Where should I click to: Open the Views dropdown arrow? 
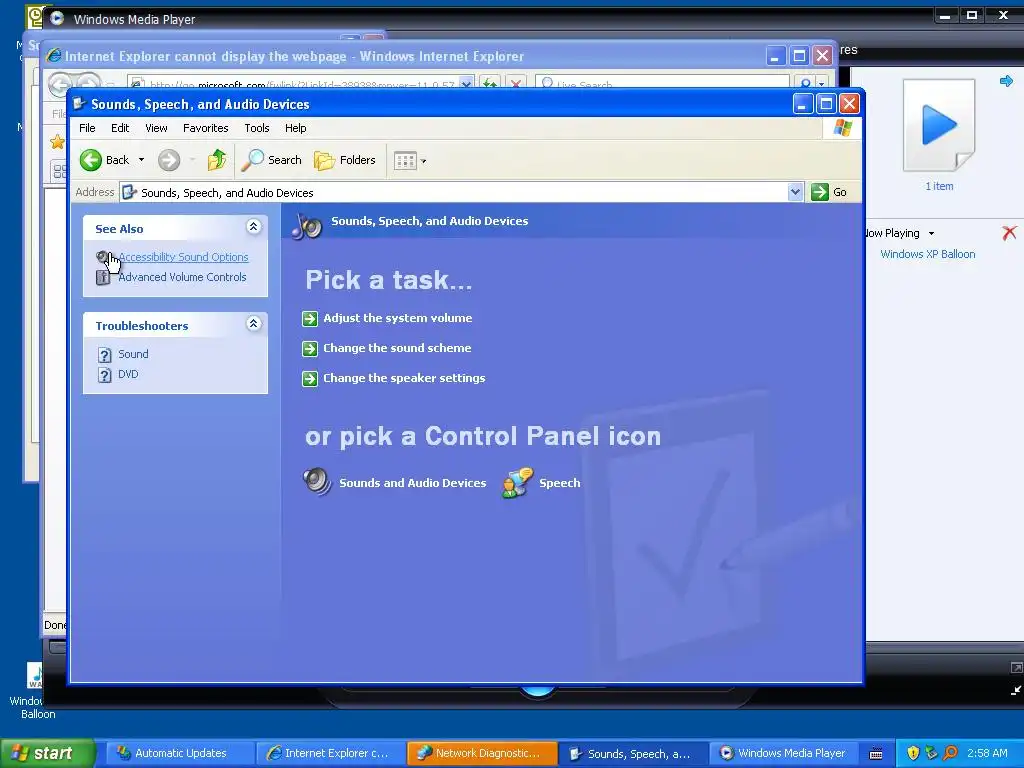(x=423, y=161)
